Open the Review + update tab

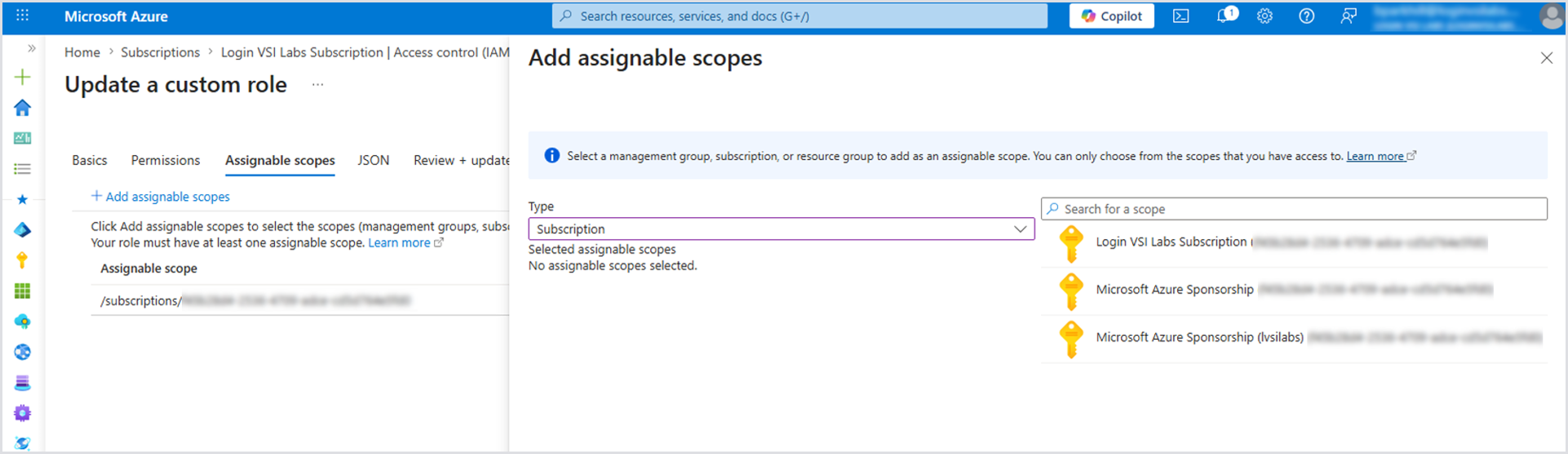pos(461,160)
